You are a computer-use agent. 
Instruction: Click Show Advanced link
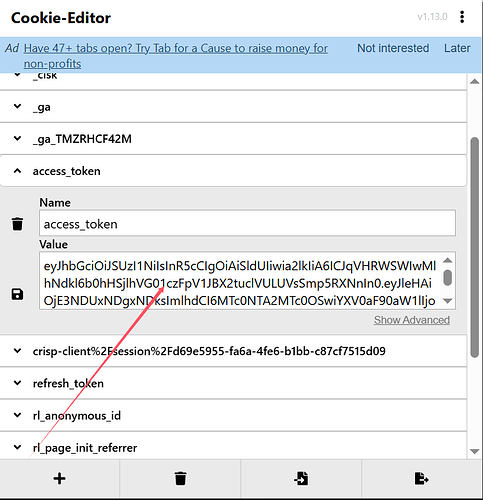pos(412,320)
